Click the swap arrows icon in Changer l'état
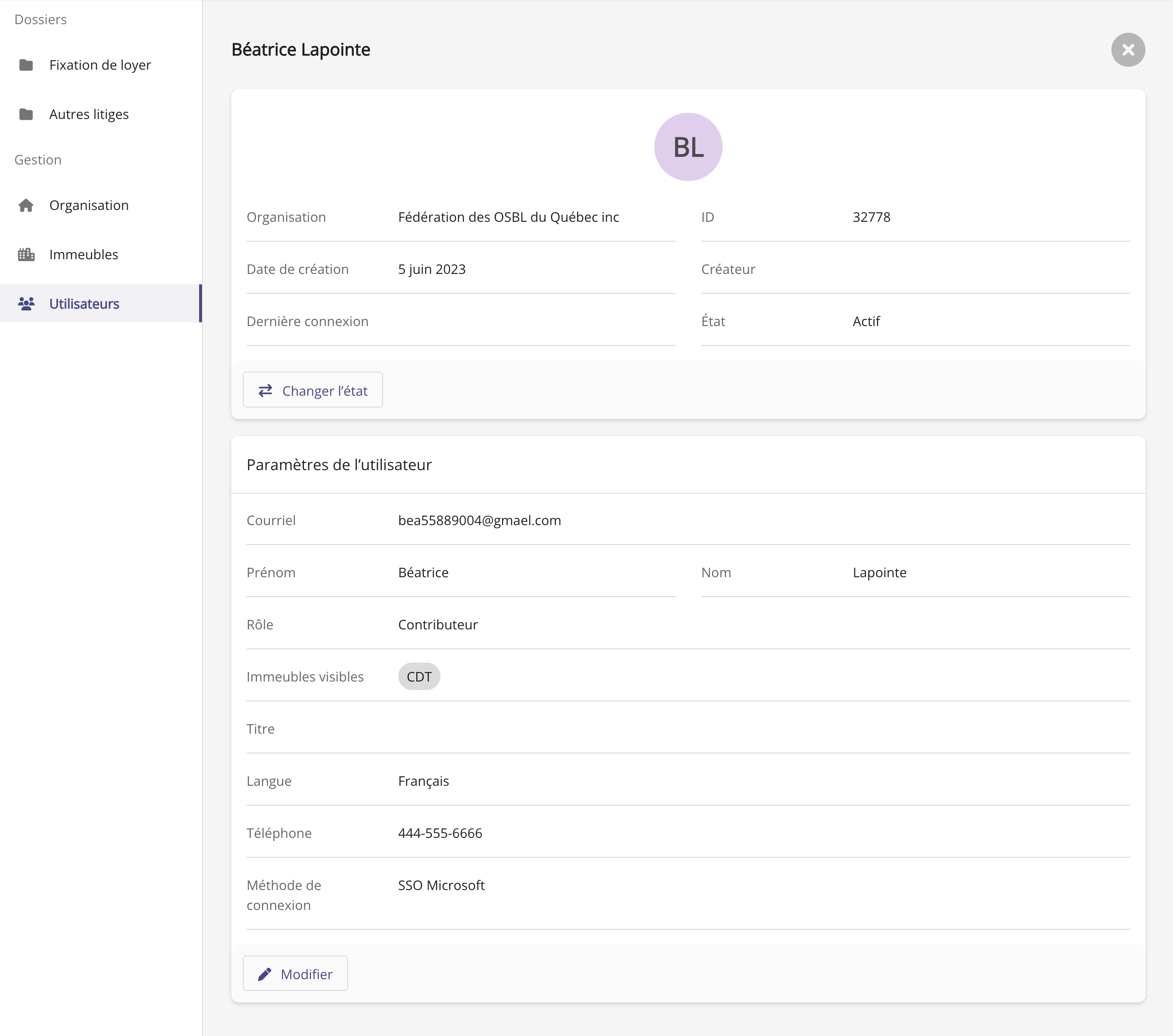This screenshot has width=1173, height=1036. coord(265,391)
